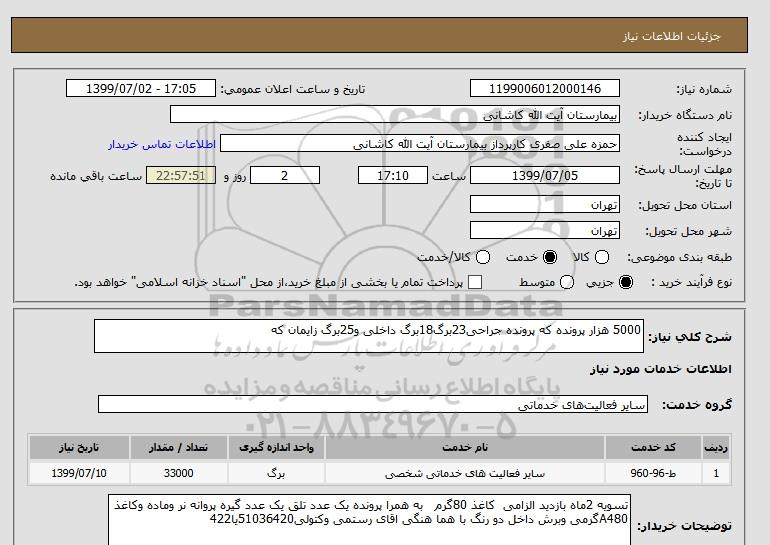Click the جزئیات اطلاعات نیاز header title

671,36
